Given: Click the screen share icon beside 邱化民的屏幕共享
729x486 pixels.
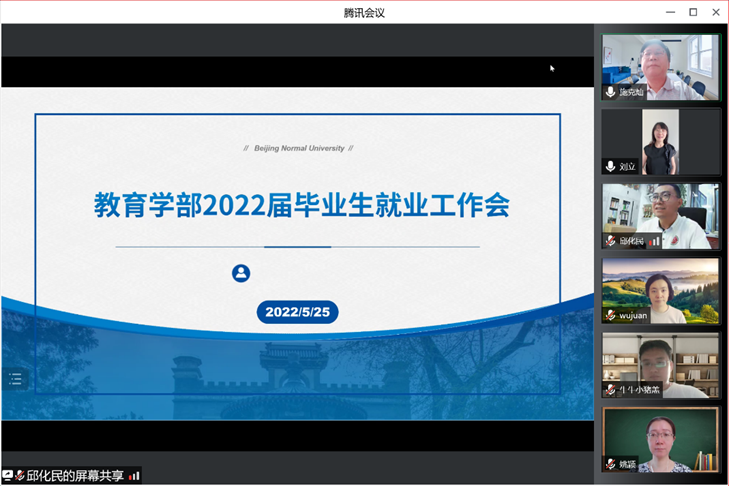Looking at the screenshot, I should (x=8, y=476).
